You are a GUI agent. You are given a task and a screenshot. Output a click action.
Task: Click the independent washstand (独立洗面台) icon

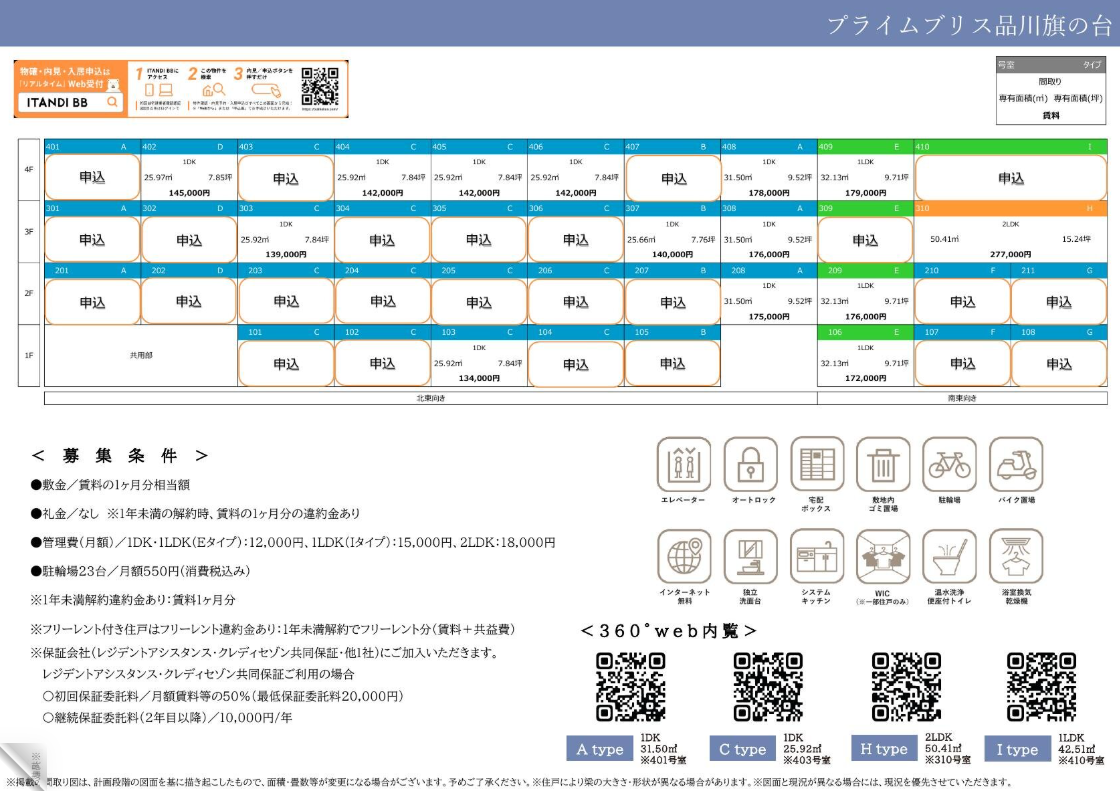click(x=750, y=556)
